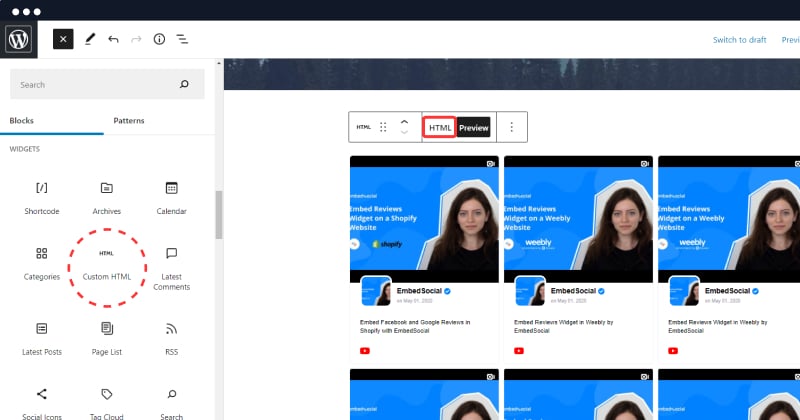Click the YouTube icon on Shopify card
Screen dimensions: 800x420
365,351
